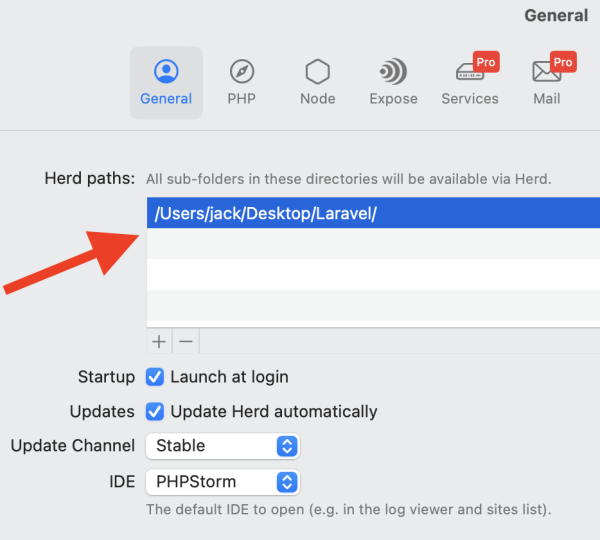600x540 pixels.
Task: Expand the IDE dropdown showing PHPStorm
Action: coord(222,481)
